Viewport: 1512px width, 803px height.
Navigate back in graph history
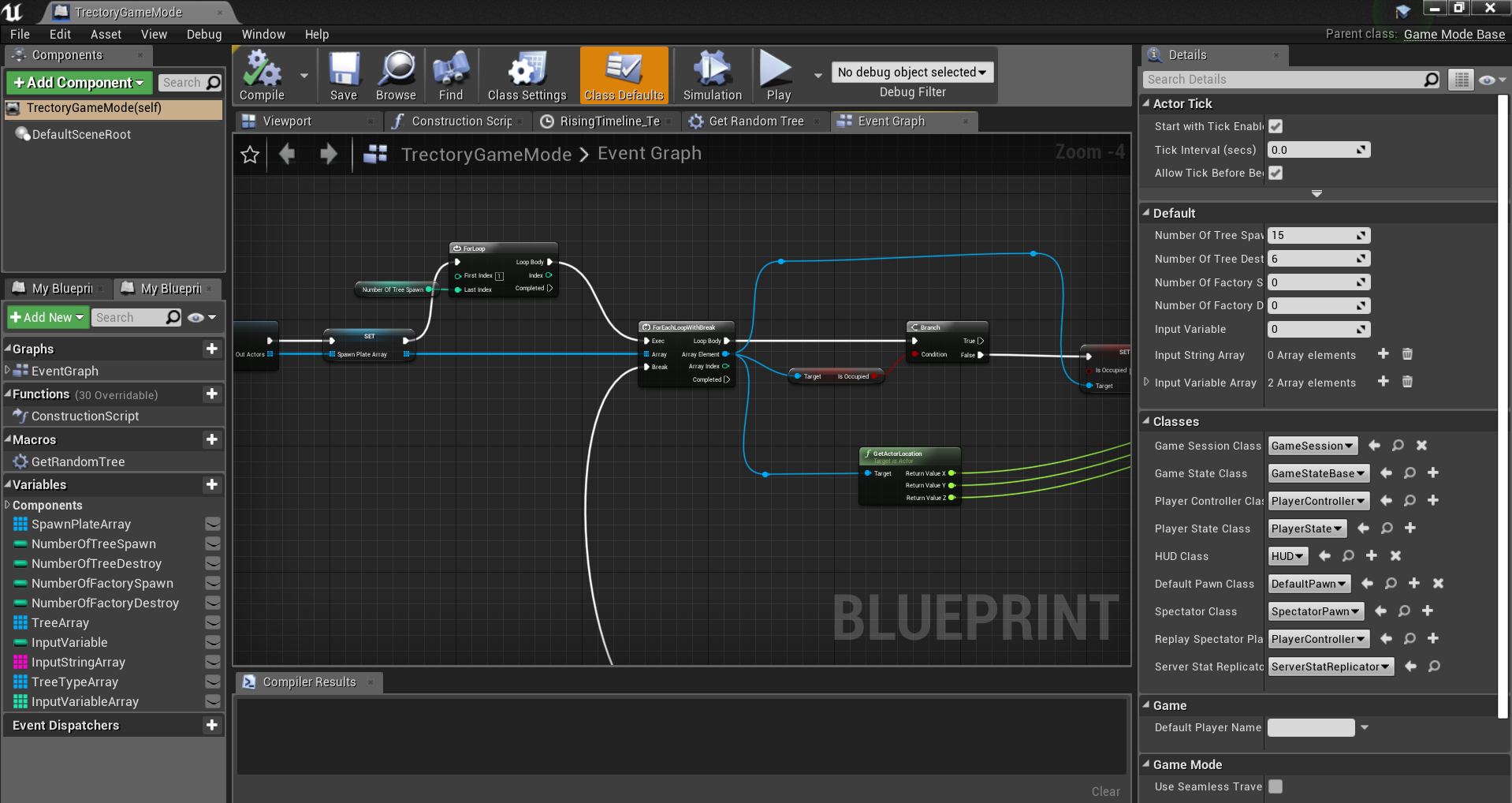287,154
